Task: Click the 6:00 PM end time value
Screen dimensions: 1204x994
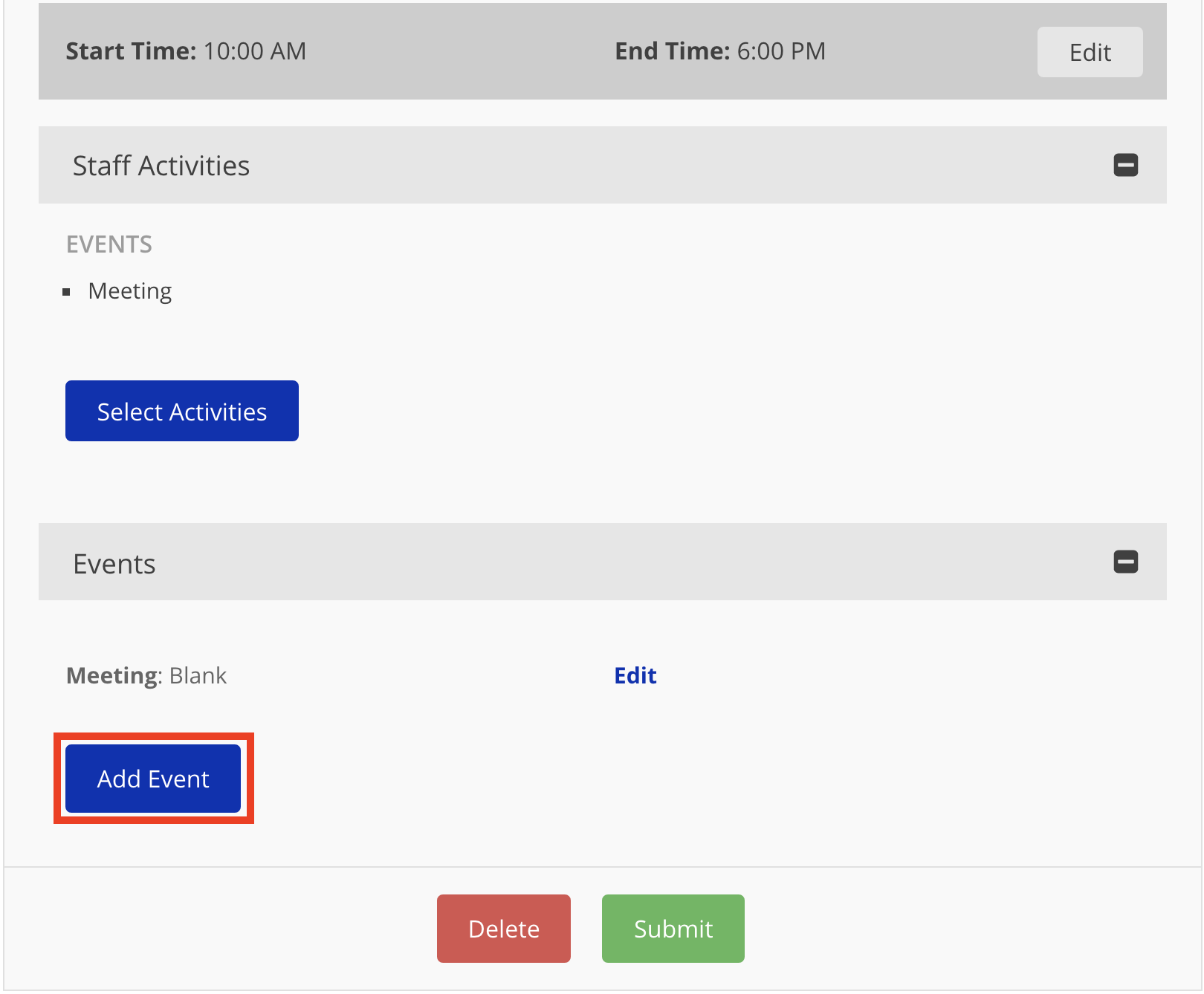Action: pos(781,51)
